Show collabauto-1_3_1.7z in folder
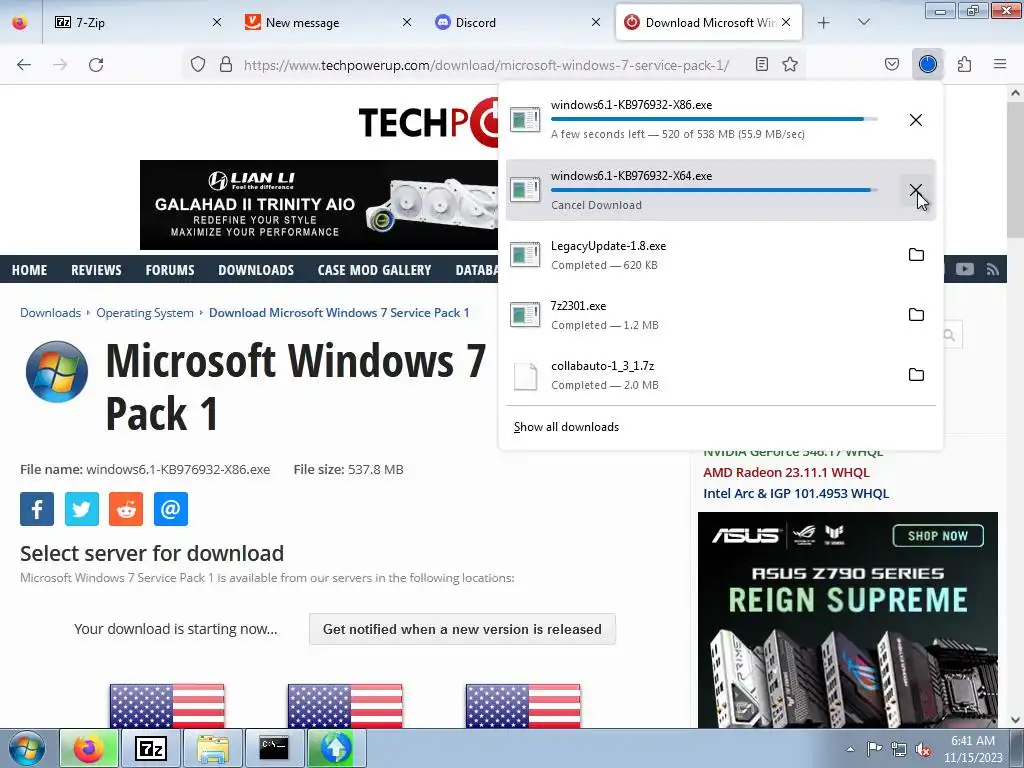 916,375
